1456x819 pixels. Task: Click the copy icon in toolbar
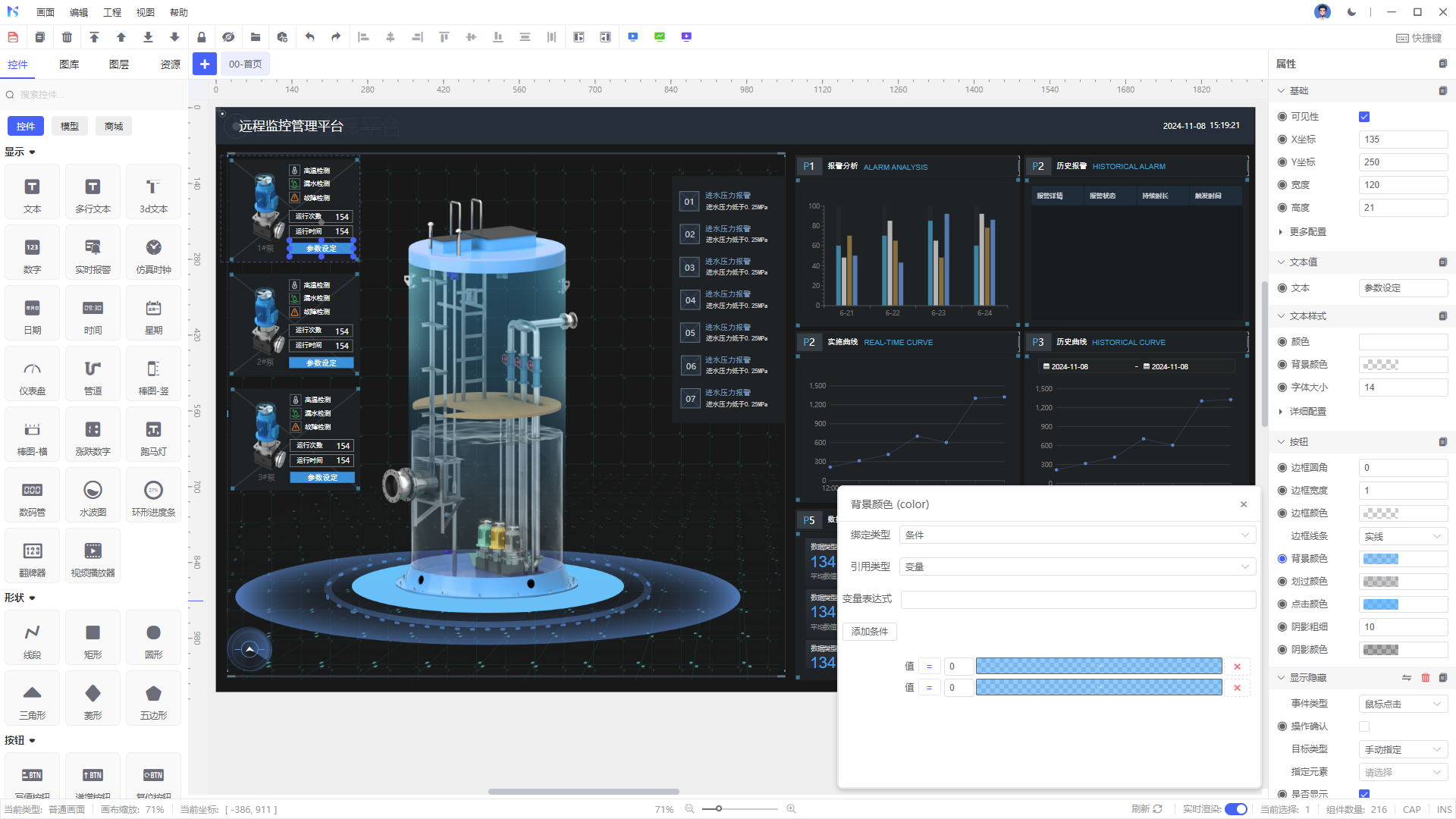coord(40,37)
